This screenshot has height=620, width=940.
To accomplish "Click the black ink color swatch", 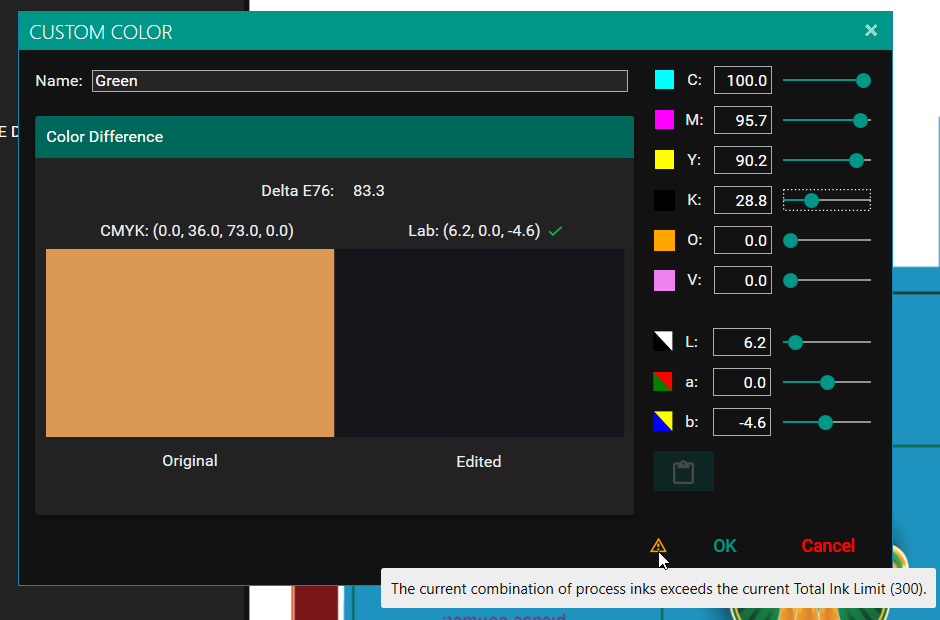I will coord(664,200).
